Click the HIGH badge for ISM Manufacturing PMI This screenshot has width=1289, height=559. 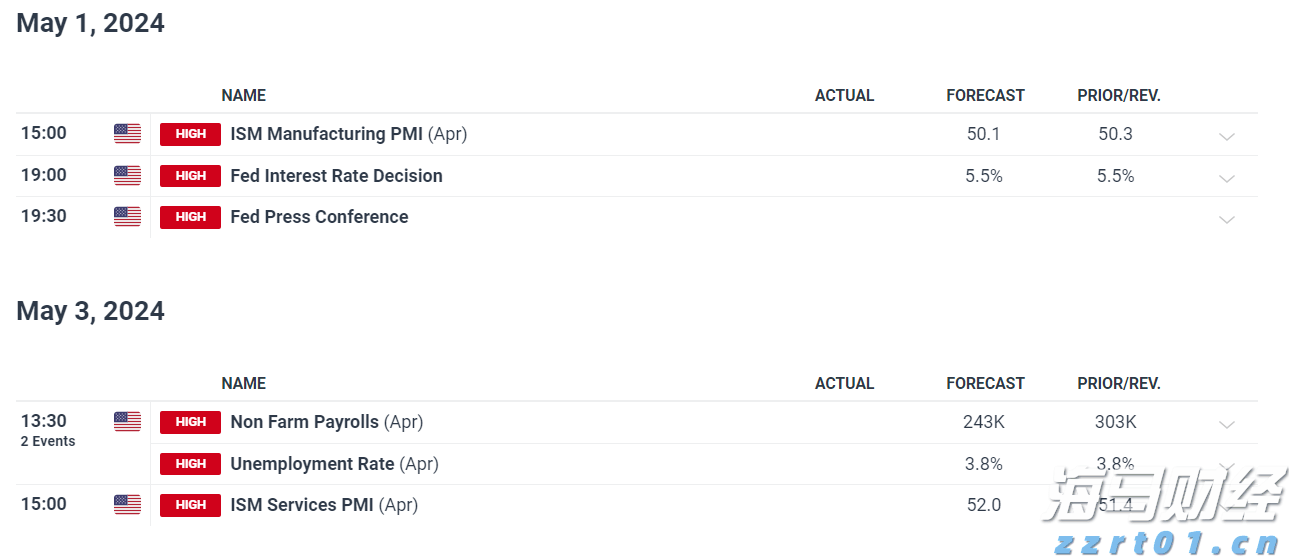pos(190,134)
